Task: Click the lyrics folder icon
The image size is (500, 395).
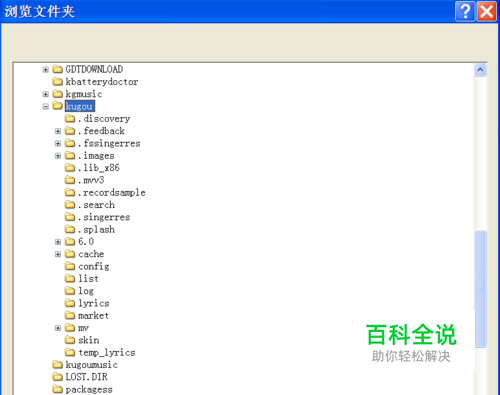Action: (x=70, y=303)
